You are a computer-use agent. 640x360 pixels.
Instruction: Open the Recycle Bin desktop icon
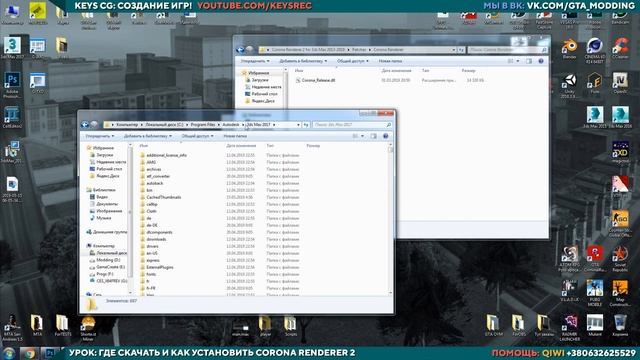click(620, 325)
